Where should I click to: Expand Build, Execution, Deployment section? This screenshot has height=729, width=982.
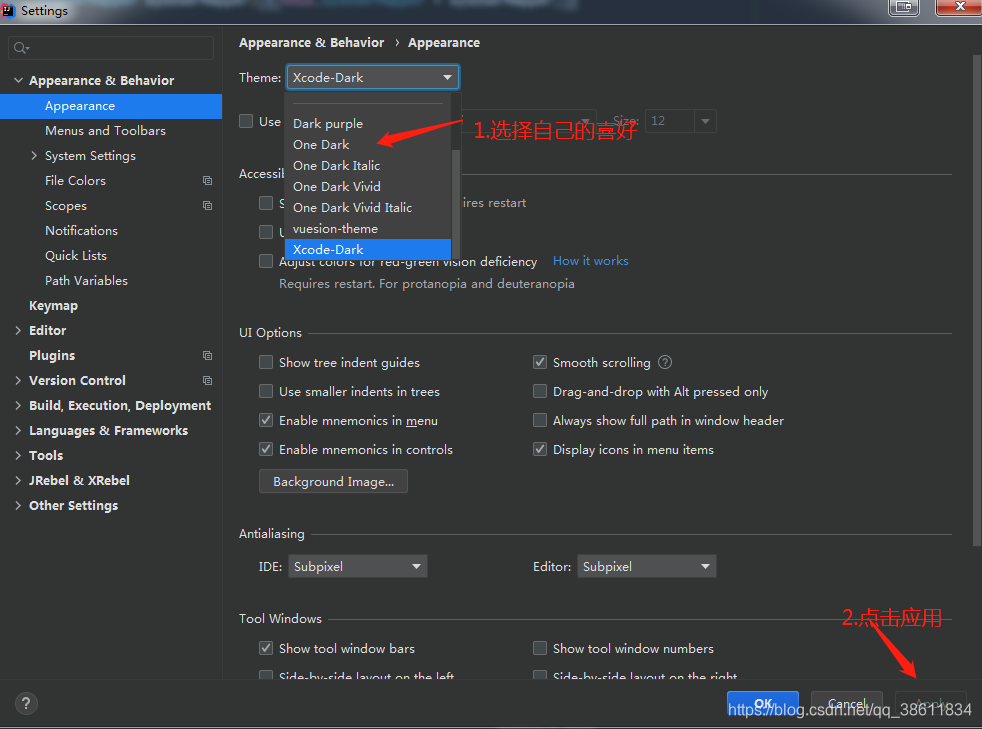(x=18, y=406)
